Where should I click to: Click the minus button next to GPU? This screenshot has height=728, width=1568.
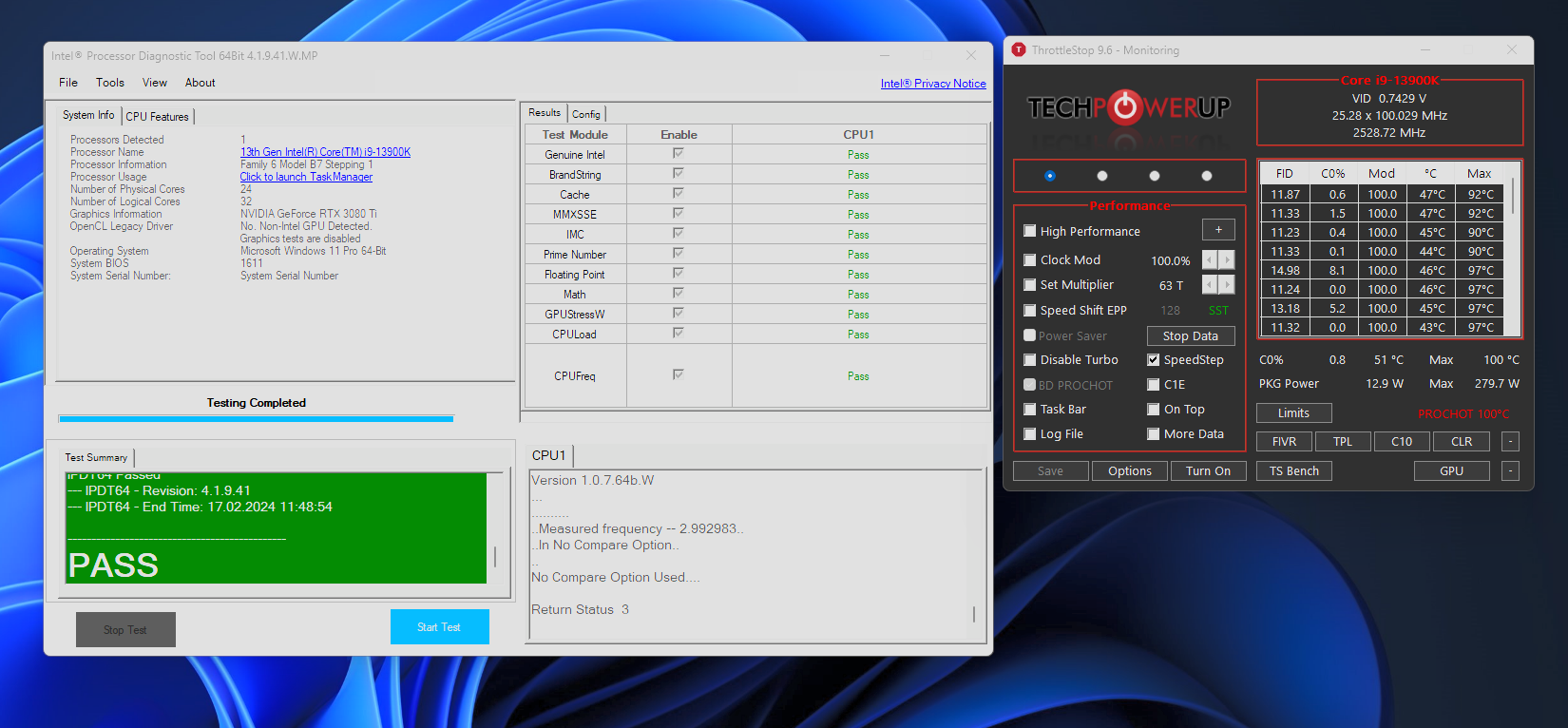click(1510, 470)
